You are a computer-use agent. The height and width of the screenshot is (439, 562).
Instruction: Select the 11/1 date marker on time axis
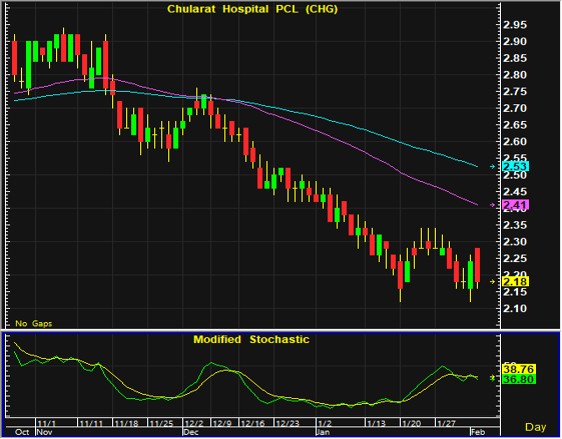47,424
